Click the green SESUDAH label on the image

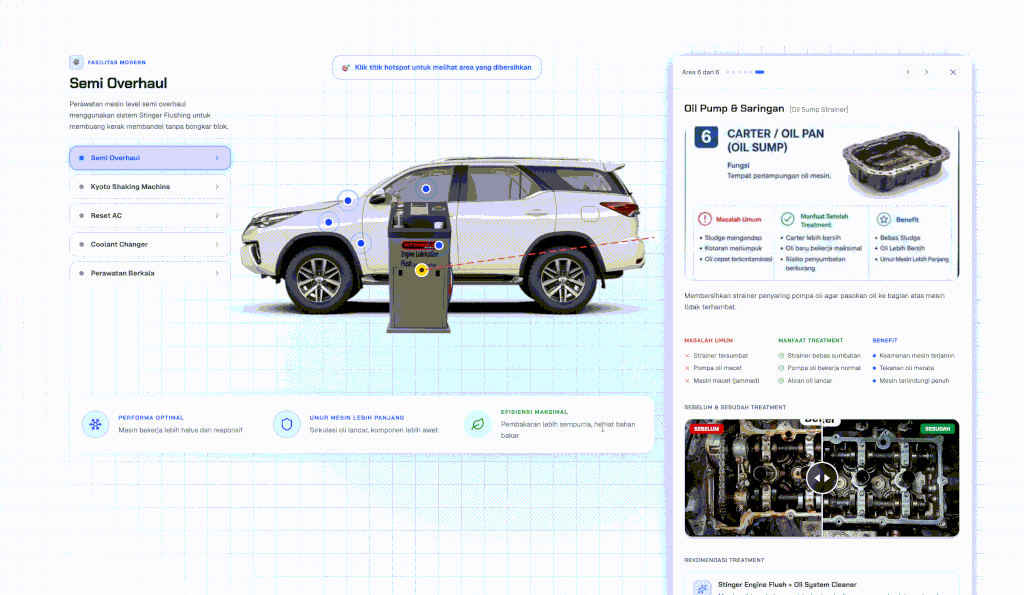click(x=937, y=429)
